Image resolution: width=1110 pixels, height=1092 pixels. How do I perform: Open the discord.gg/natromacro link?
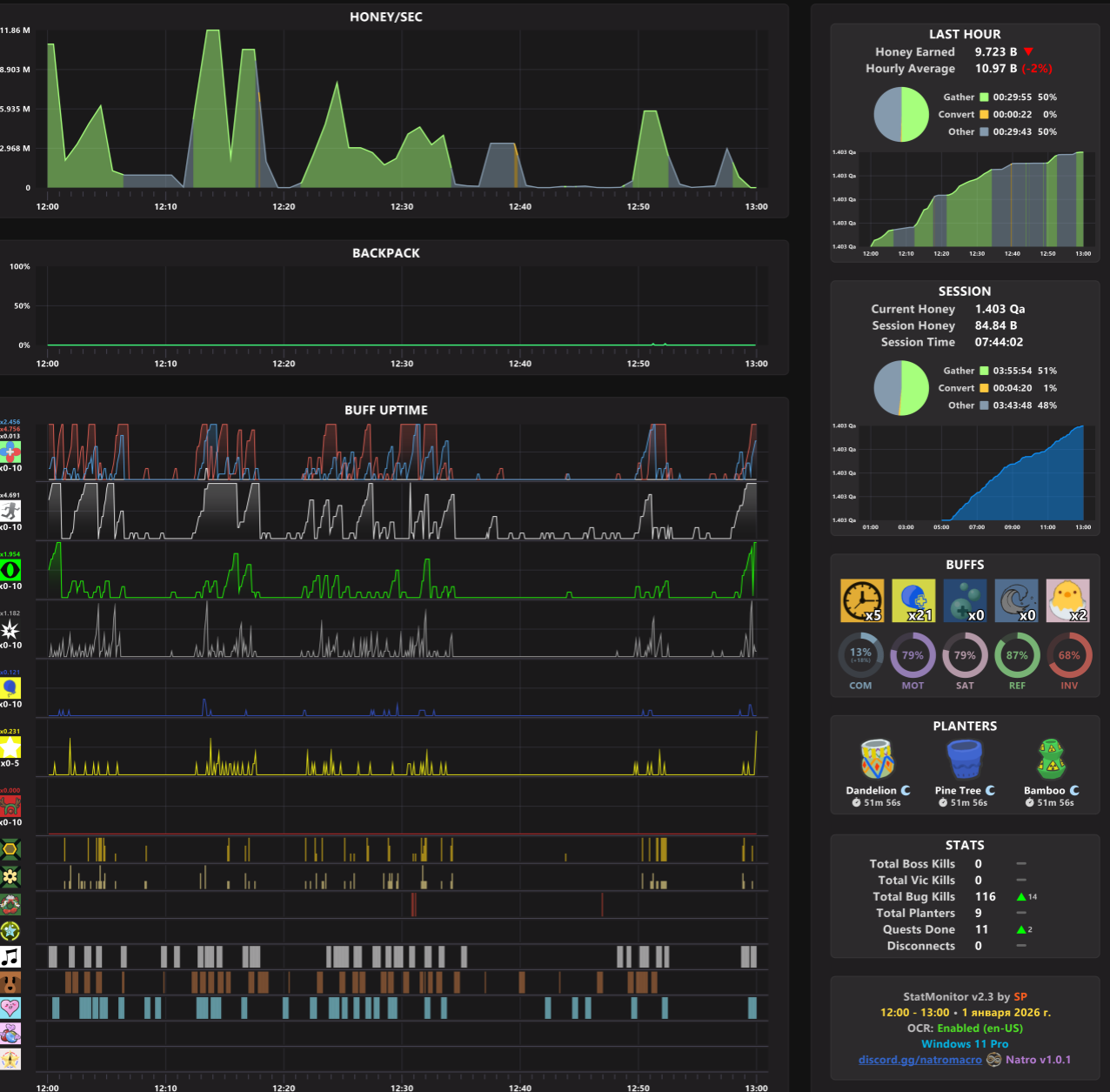tap(919, 1060)
